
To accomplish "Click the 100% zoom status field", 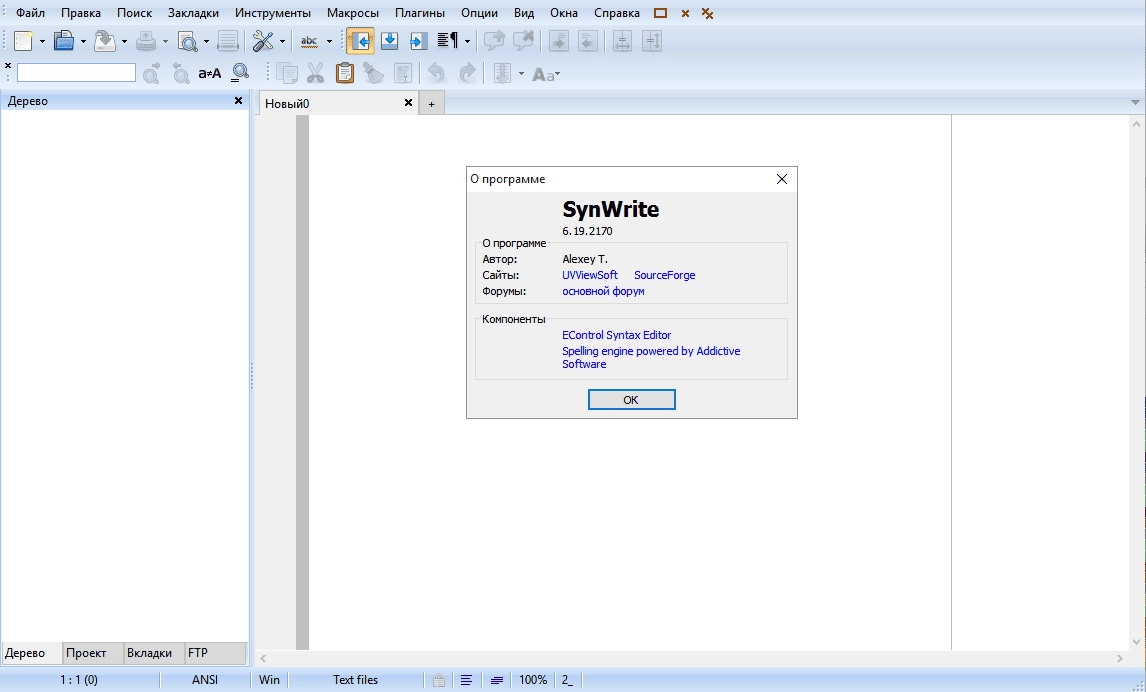I will coord(533,680).
